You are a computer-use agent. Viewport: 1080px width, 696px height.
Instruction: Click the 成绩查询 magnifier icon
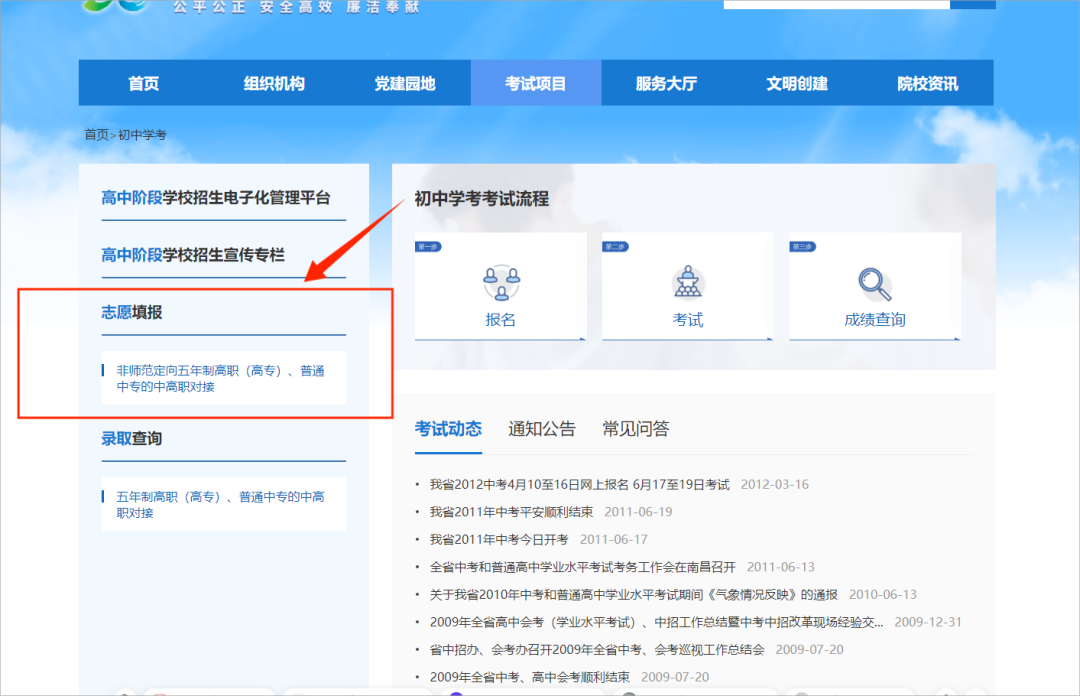point(875,283)
